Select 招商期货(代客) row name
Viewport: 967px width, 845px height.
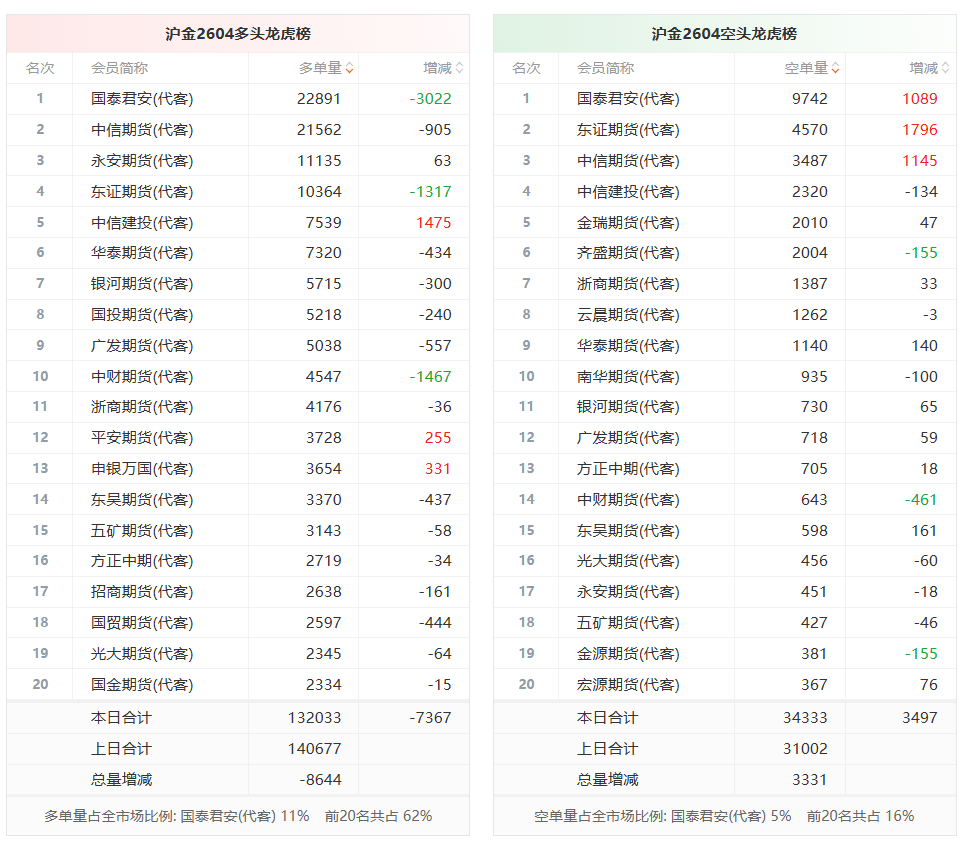[x=142, y=592]
